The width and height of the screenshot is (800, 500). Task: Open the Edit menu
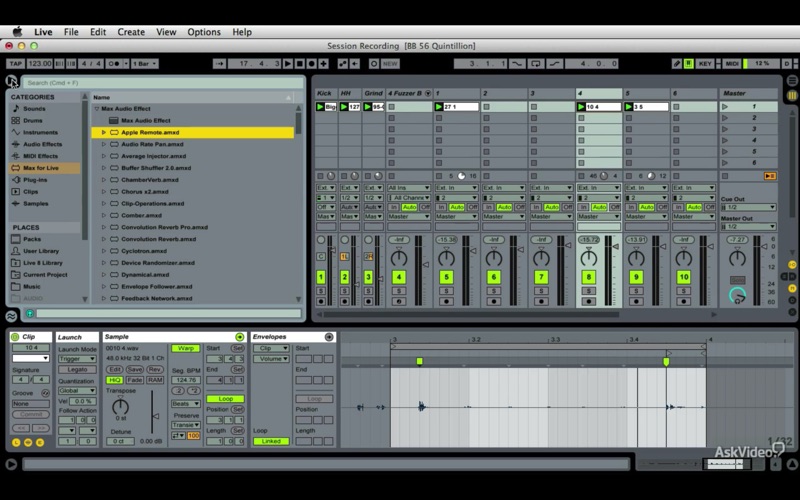click(x=98, y=32)
